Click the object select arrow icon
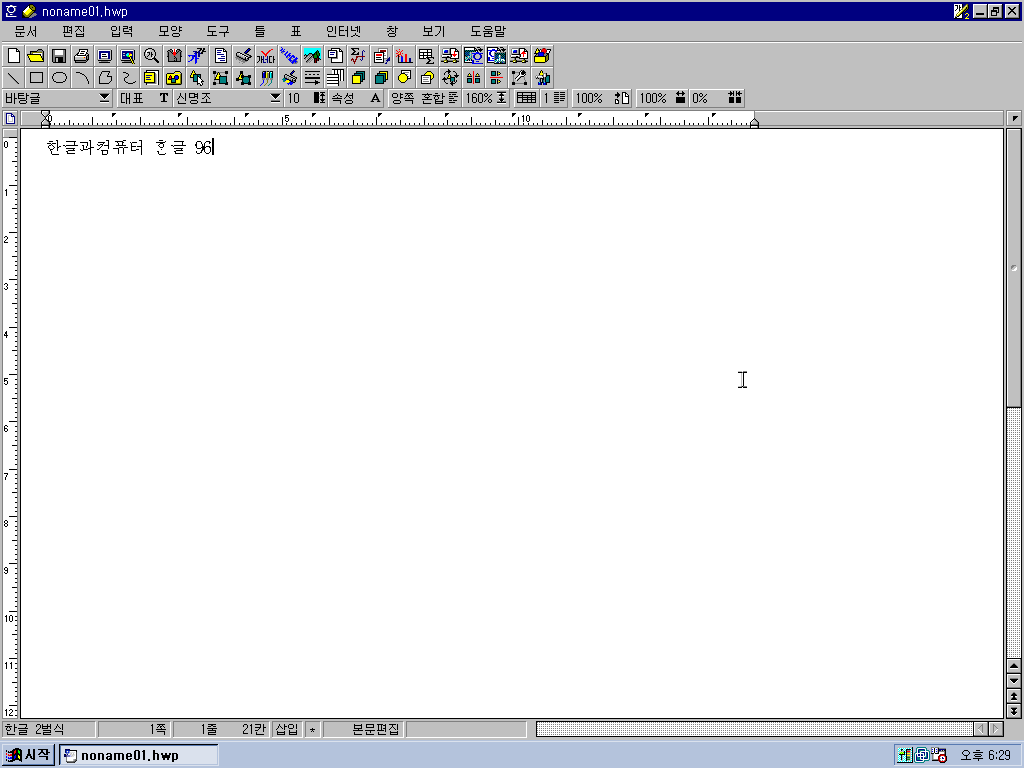Screen dimensions: 1024x768 click(197, 78)
